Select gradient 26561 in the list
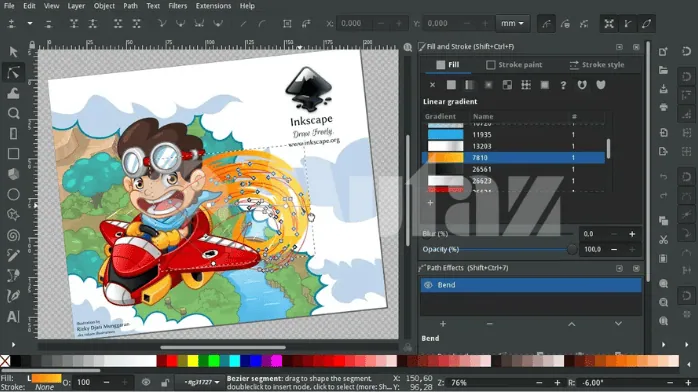Image resolution: width=698 pixels, height=392 pixels. (513, 169)
